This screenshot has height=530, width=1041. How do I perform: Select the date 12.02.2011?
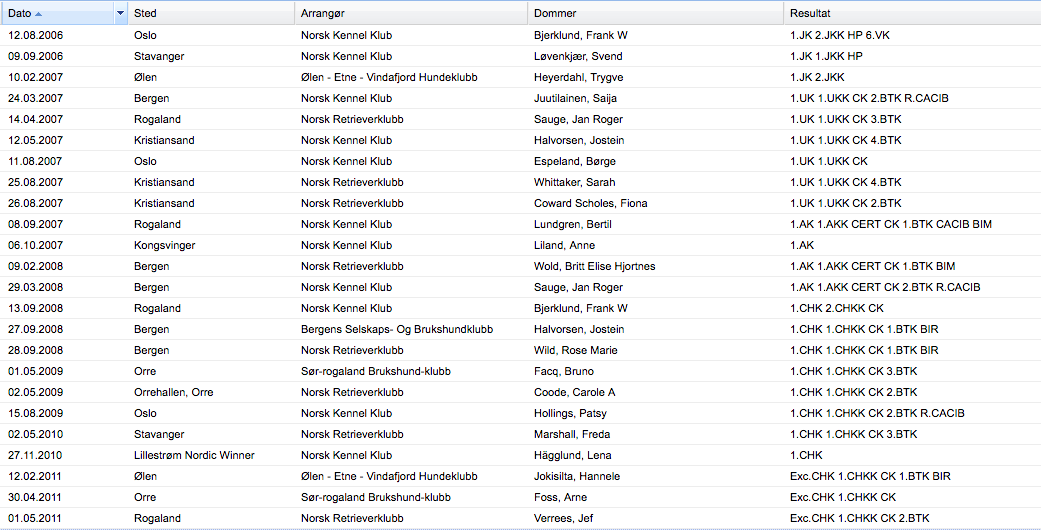click(35, 476)
